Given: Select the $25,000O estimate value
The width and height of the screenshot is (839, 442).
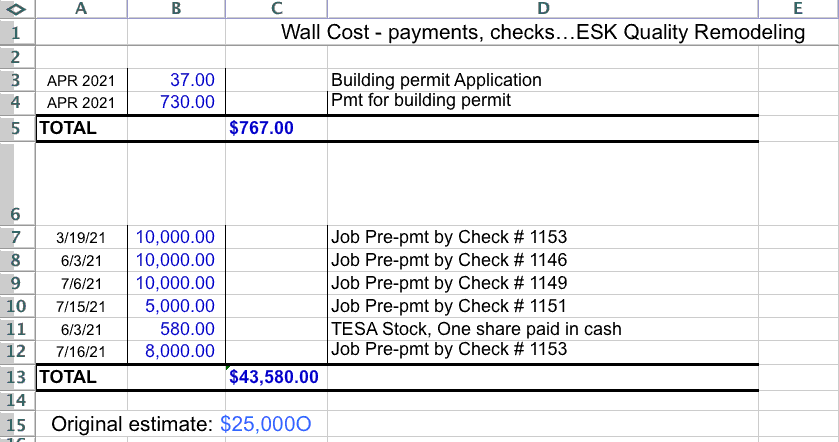Looking at the screenshot, I should coord(265,424).
